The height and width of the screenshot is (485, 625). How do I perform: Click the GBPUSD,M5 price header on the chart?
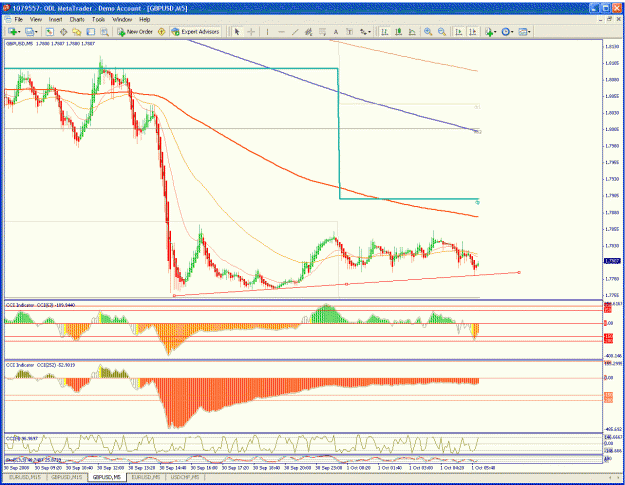pyautogui.click(x=50, y=43)
